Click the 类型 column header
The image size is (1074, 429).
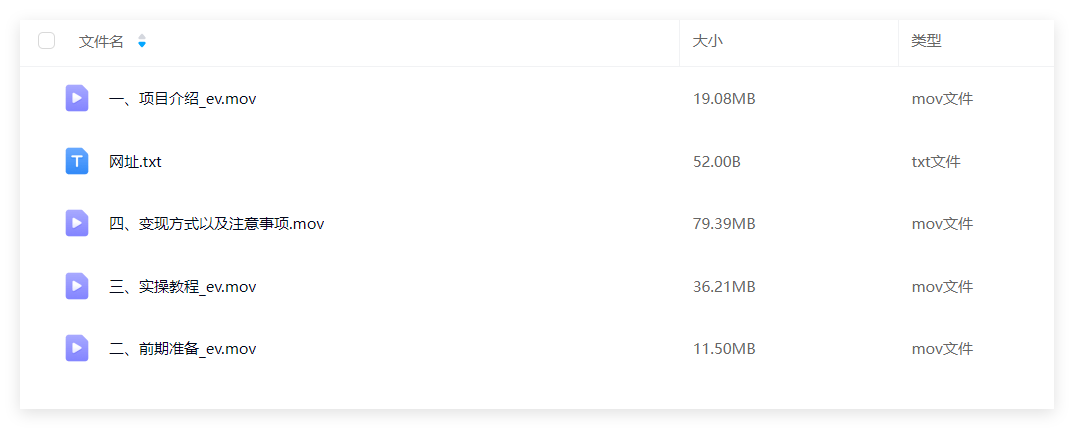click(926, 41)
